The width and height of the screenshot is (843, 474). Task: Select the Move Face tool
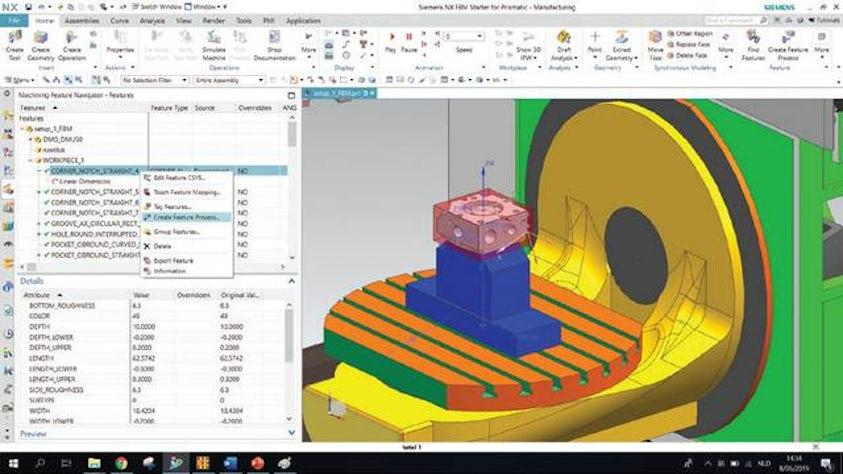tap(655, 44)
